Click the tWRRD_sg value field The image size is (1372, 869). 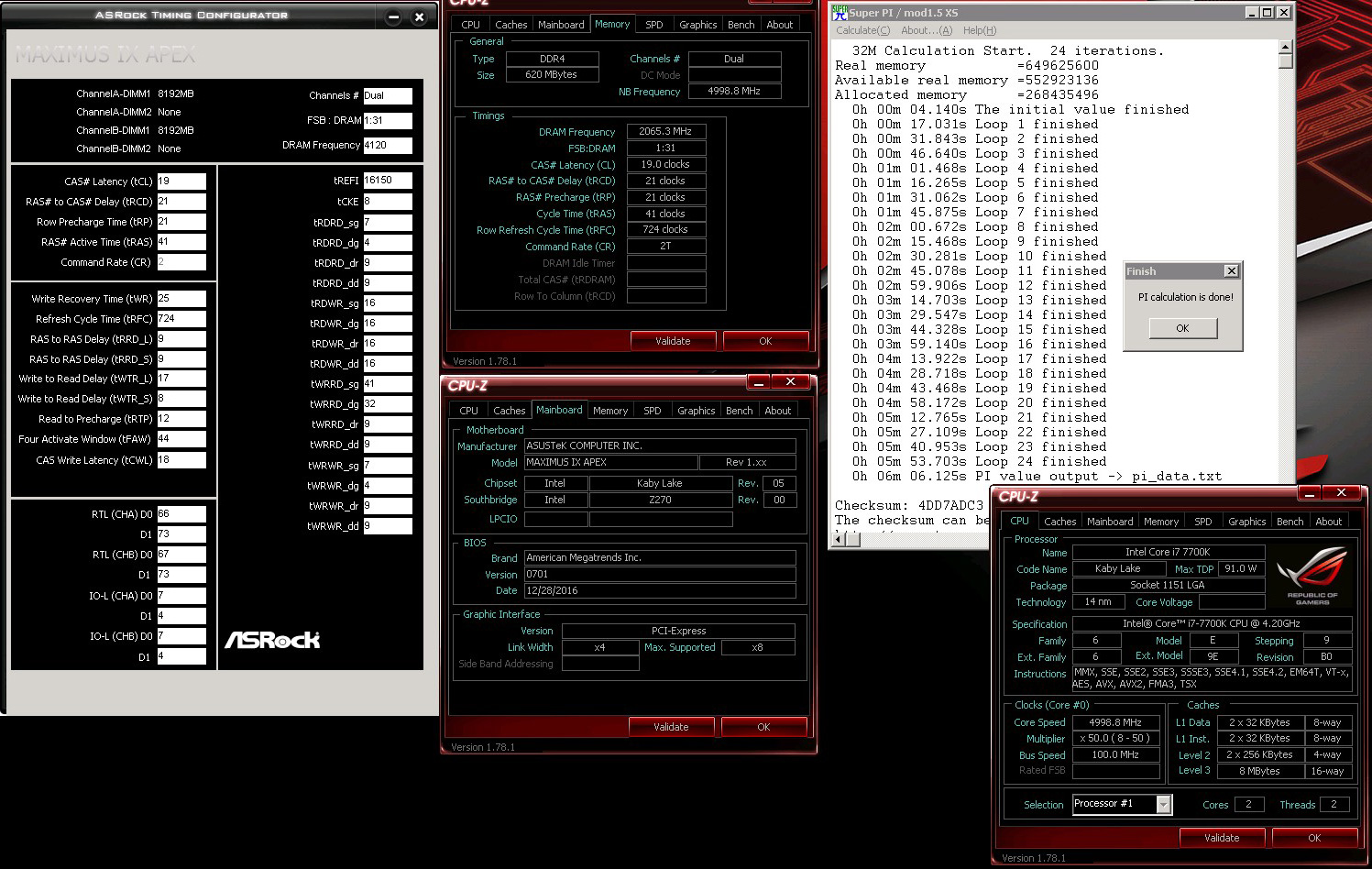pyautogui.click(x=388, y=384)
